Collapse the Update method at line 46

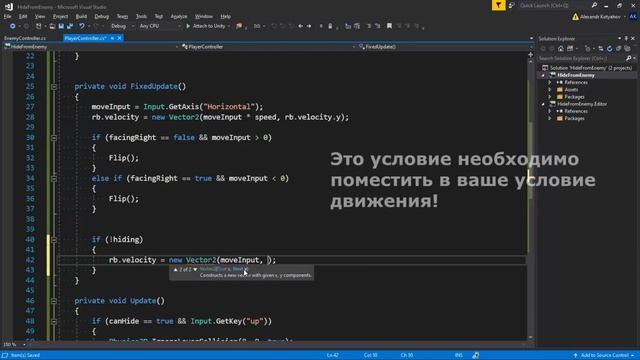point(54,301)
